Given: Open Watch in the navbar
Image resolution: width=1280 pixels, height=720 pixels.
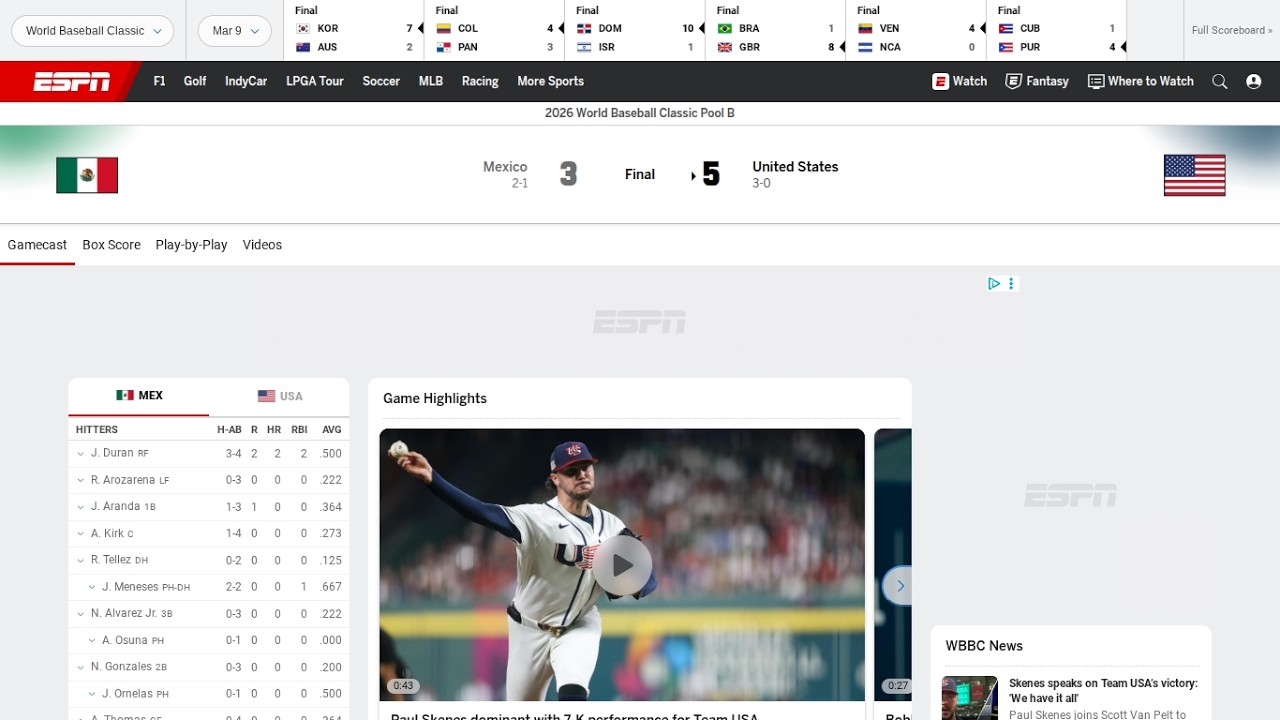Looking at the screenshot, I should point(960,82).
